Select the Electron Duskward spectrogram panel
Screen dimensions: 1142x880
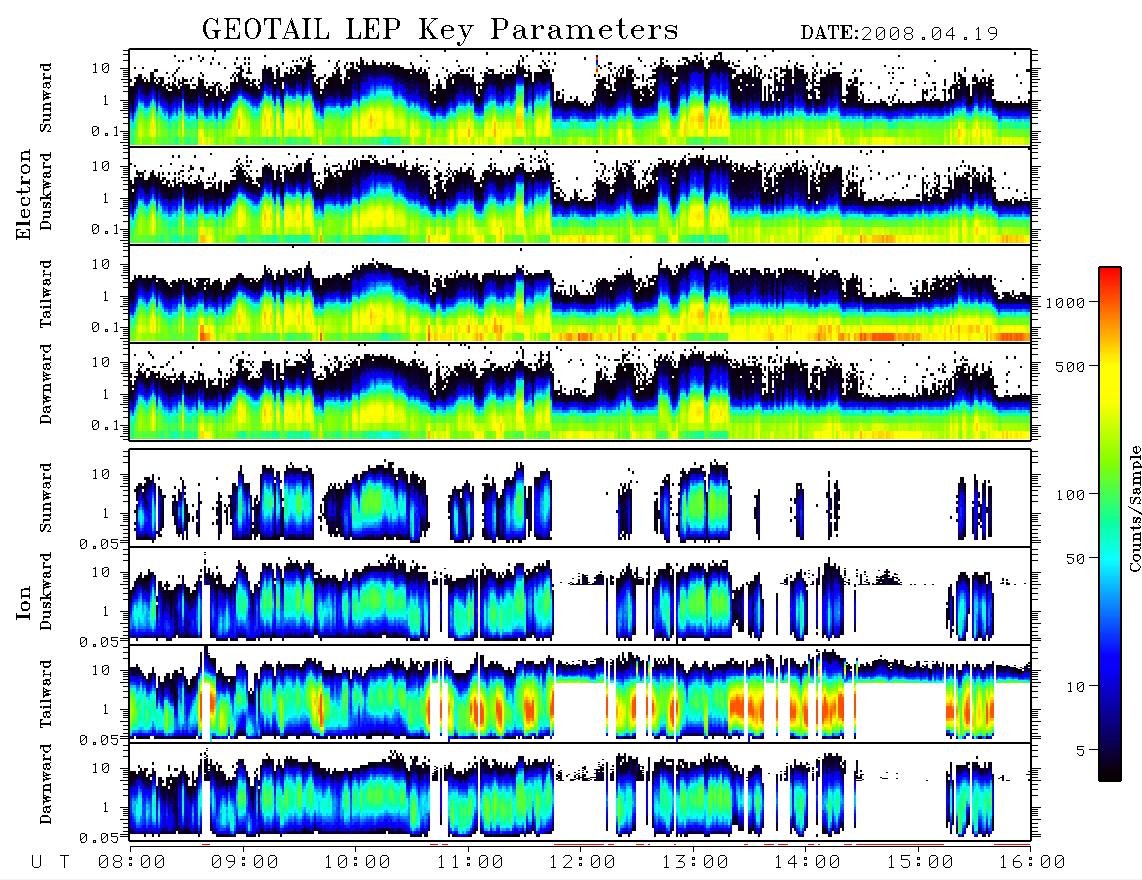[580, 195]
